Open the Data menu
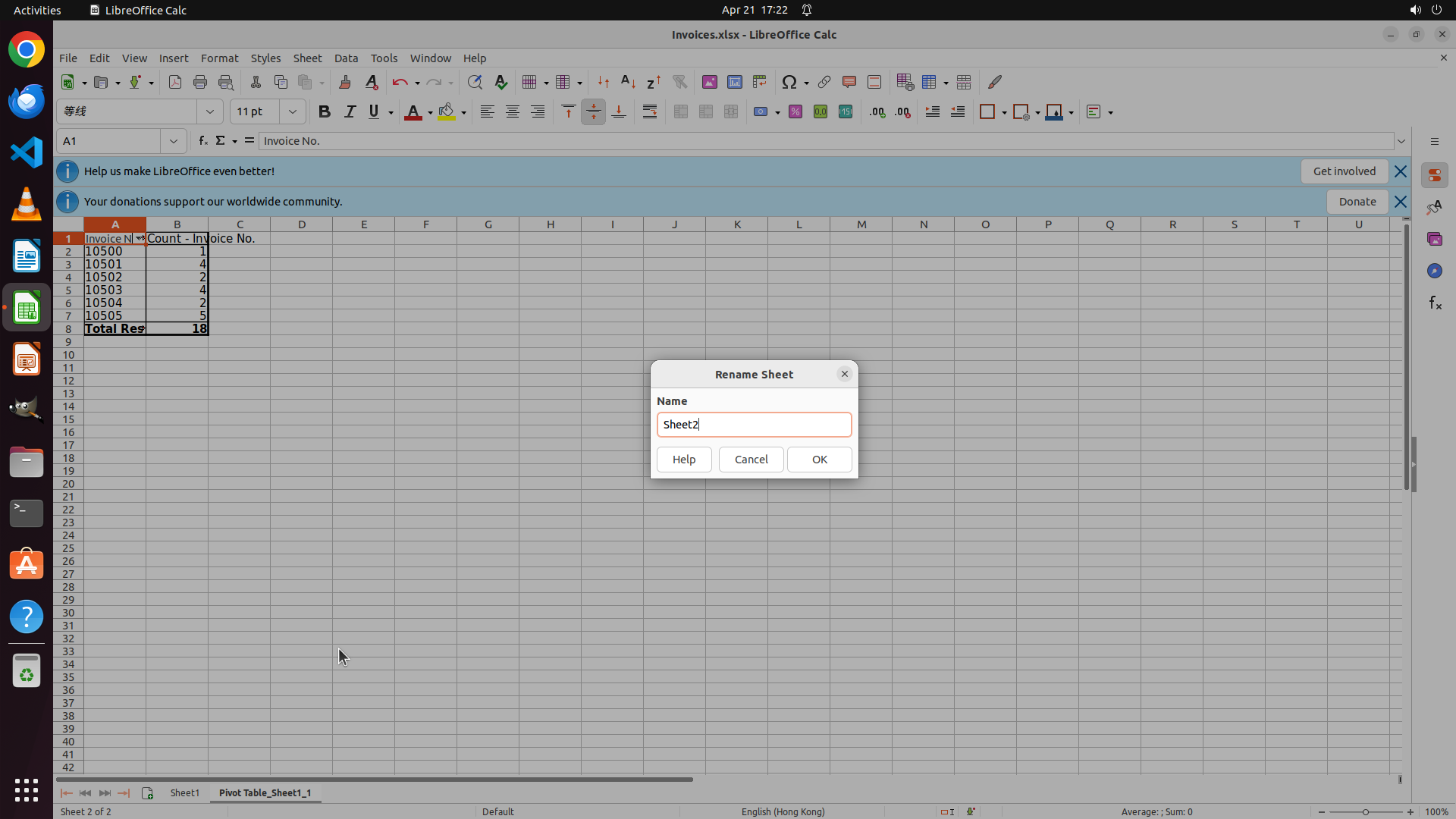1456x819 pixels. 346,58
